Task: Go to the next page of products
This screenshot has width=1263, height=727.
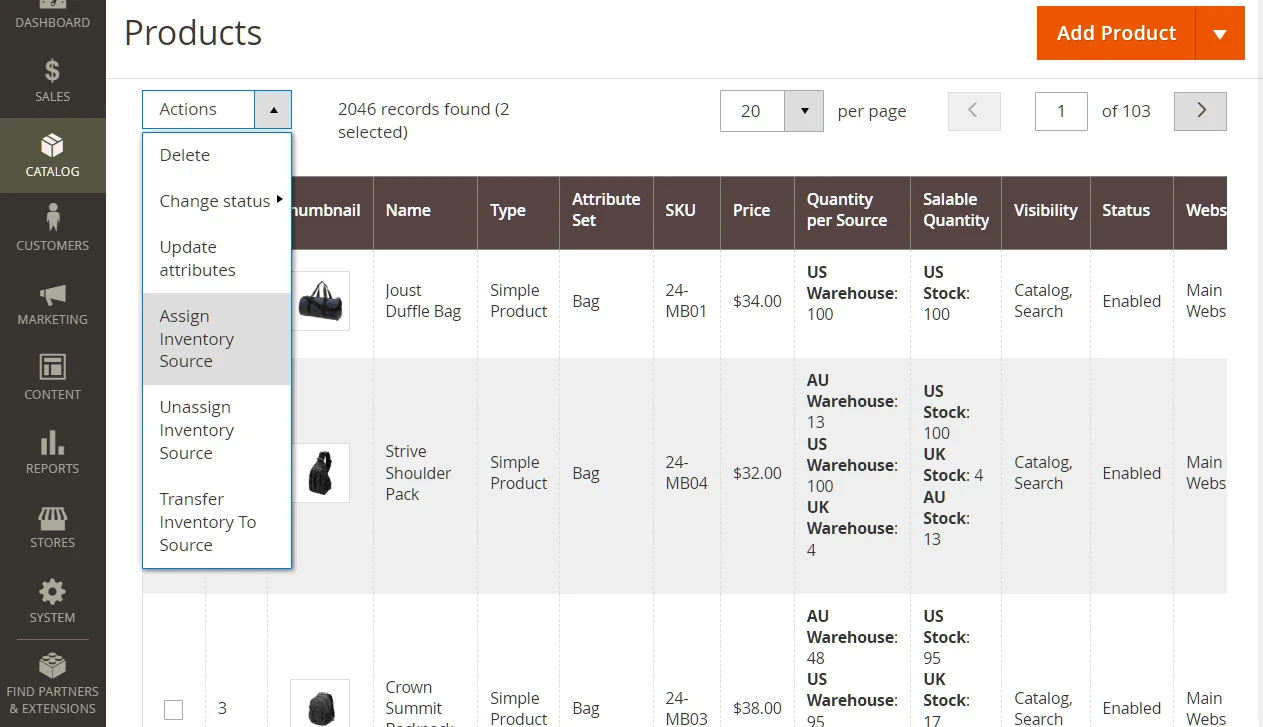Action: (1200, 111)
